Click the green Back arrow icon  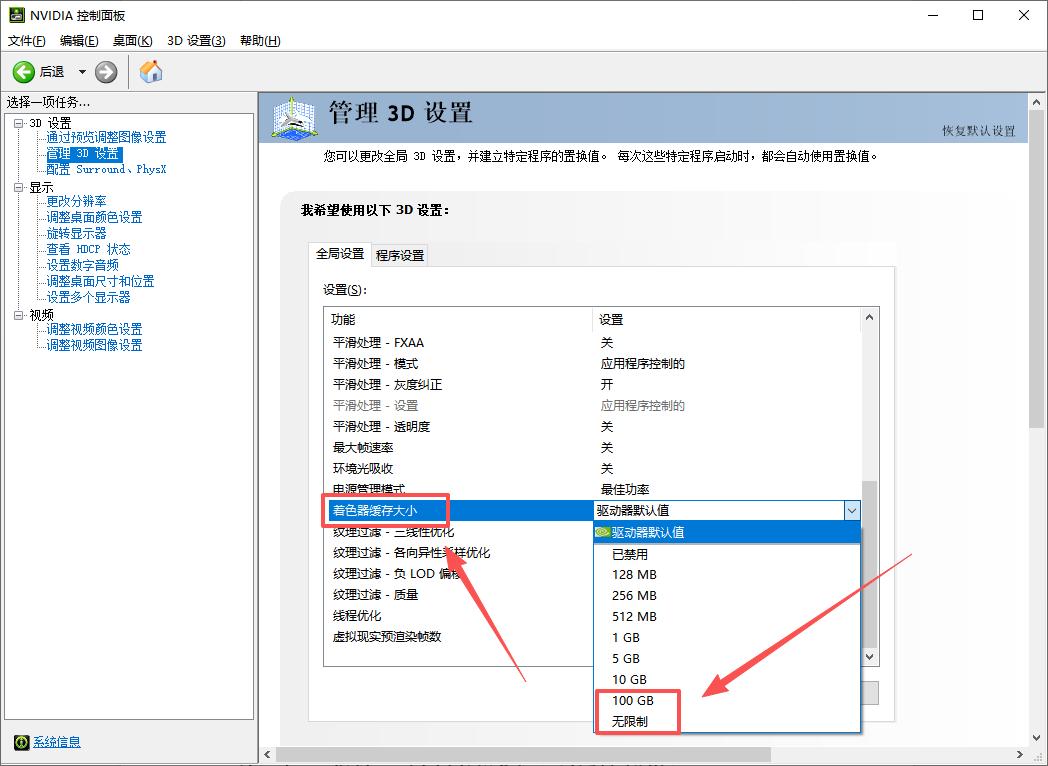(x=23, y=72)
